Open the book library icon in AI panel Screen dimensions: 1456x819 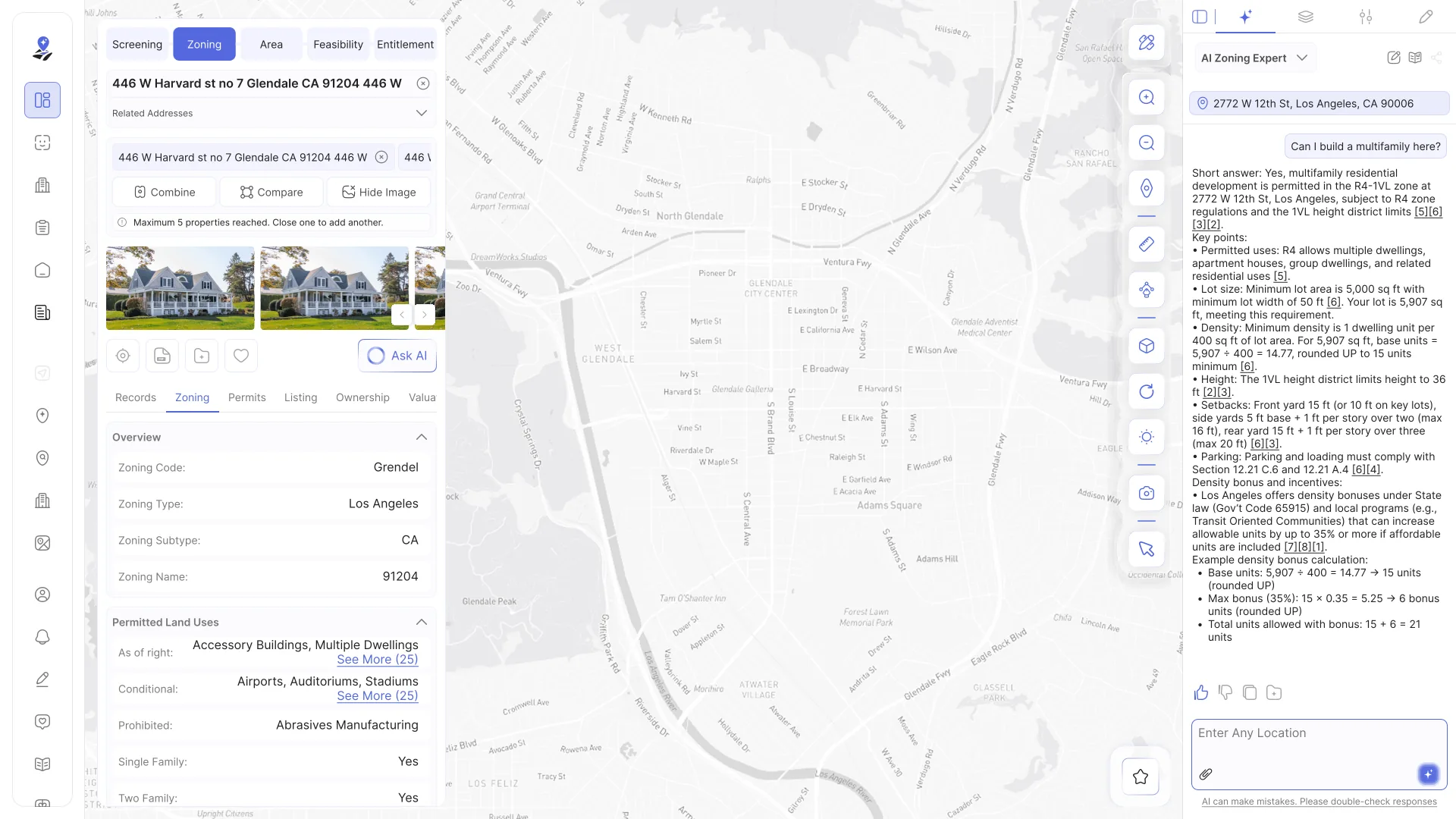tap(1415, 58)
